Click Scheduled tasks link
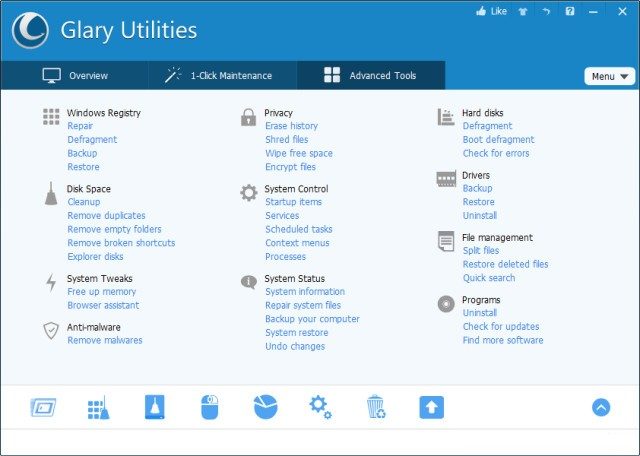Image resolution: width=640 pixels, height=456 pixels. click(x=299, y=229)
